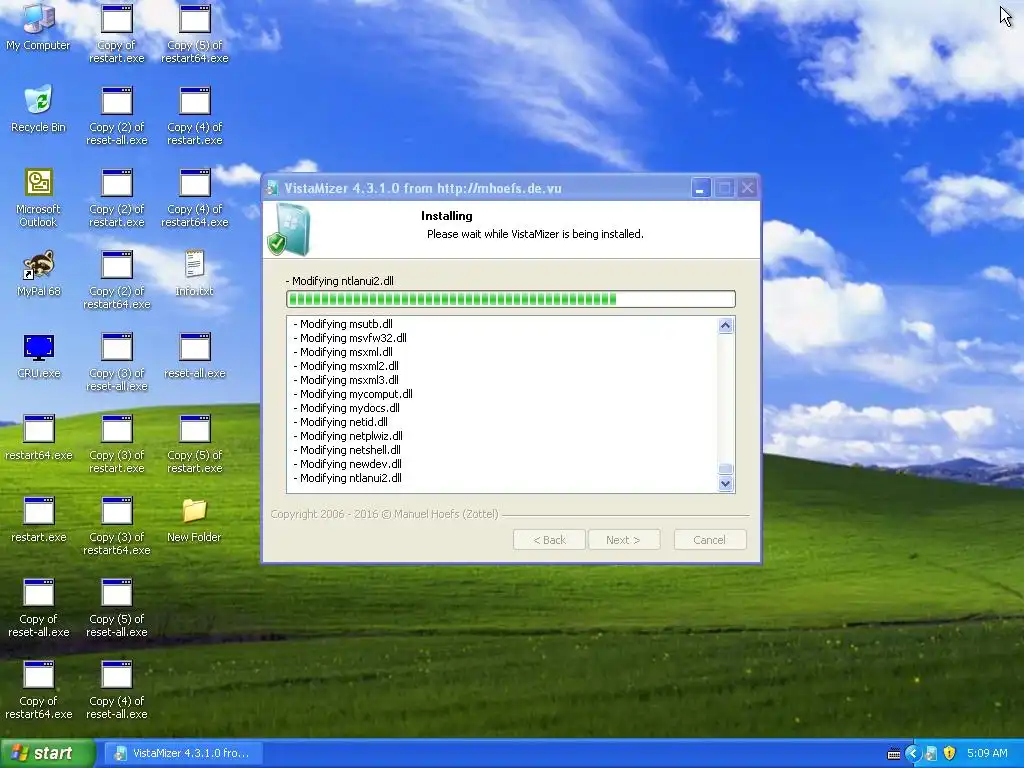Select Copy (2) of restart.exe icon
This screenshot has width=1024, height=768.
[x=116, y=198]
